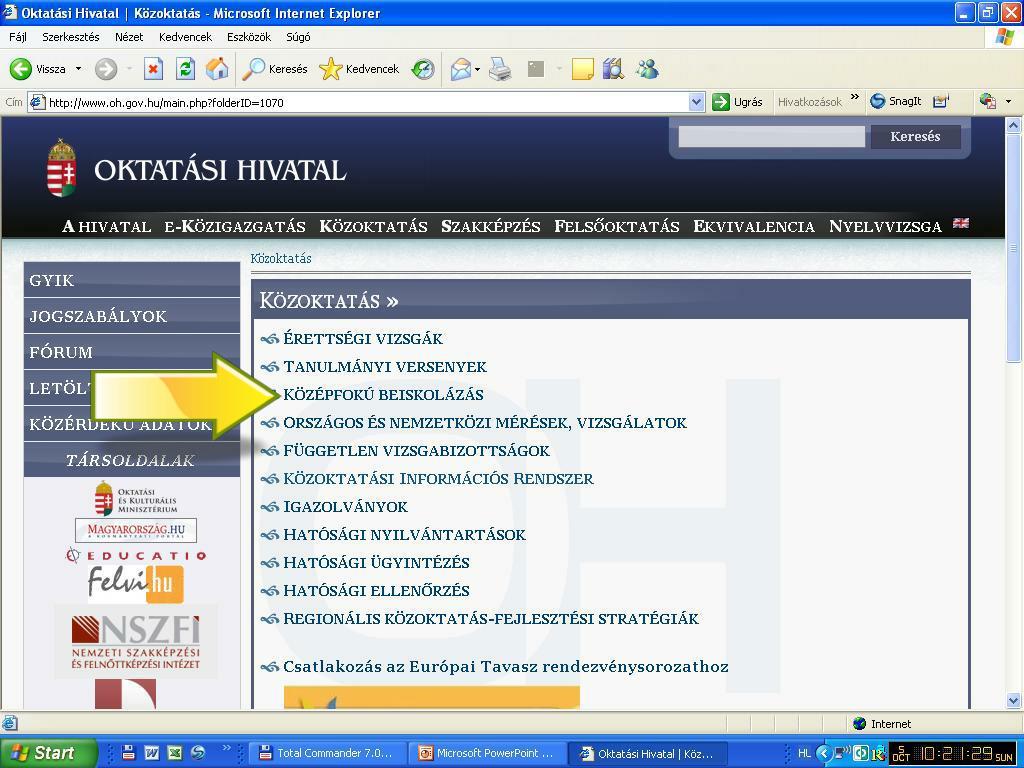Viewport: 1024px width, 768px height.
Task: Click the page scrollbar down arrow
Action: [x=1013, y=701]
